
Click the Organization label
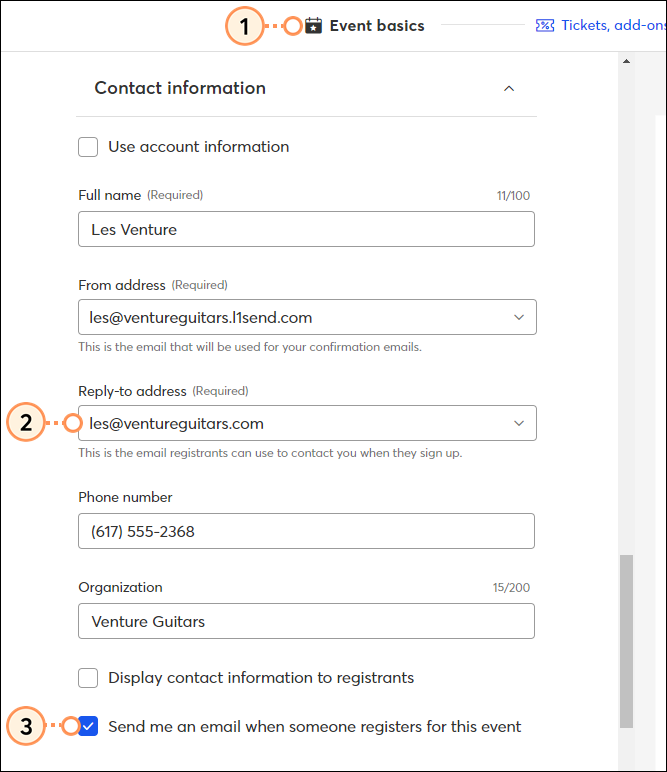(120, 587)
